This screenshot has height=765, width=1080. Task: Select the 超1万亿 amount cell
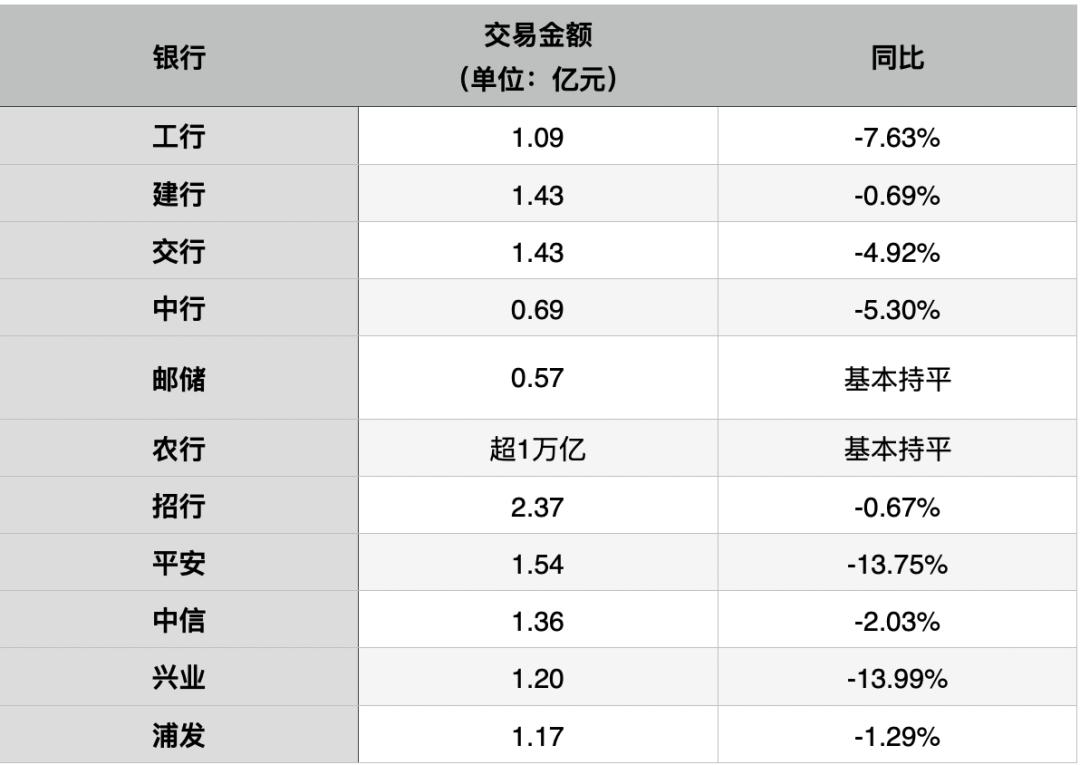(537, 449)
